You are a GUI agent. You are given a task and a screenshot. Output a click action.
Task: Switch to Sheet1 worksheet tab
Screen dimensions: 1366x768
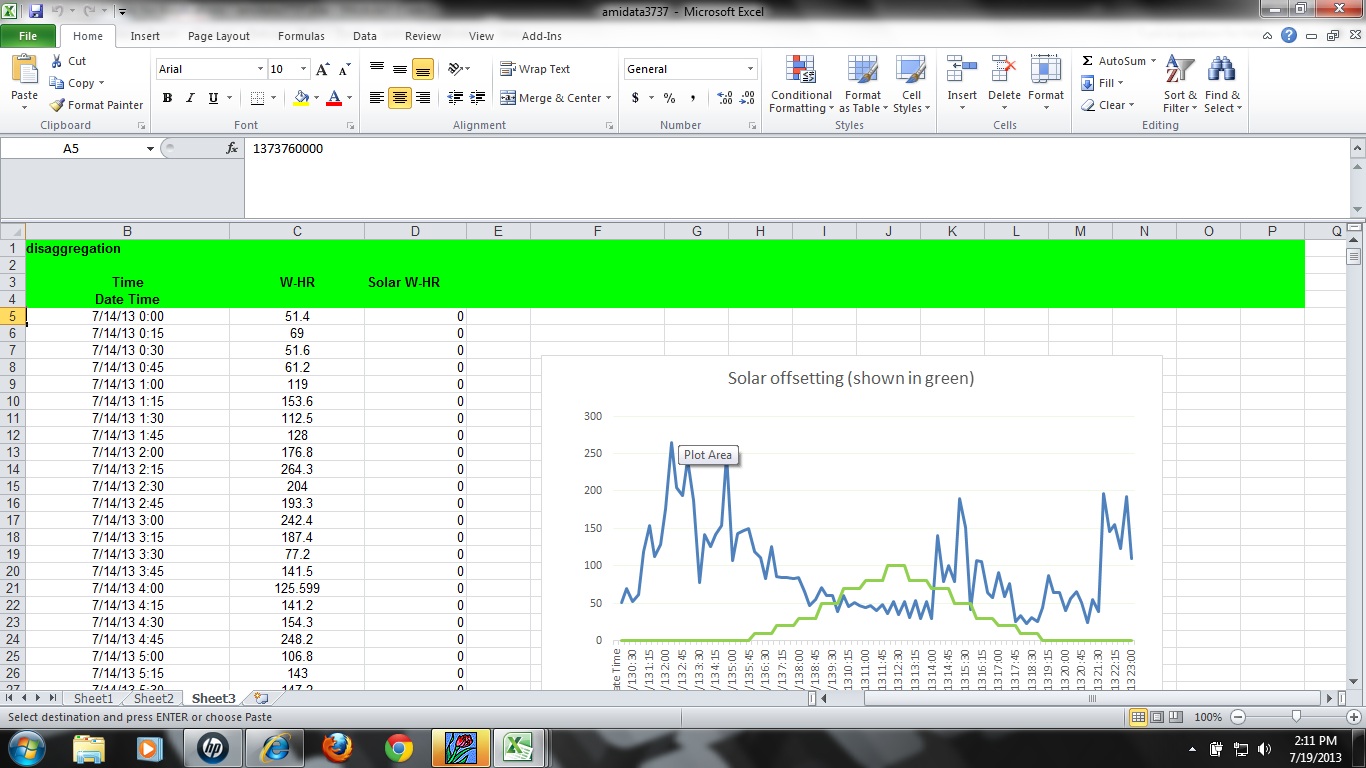94,699
